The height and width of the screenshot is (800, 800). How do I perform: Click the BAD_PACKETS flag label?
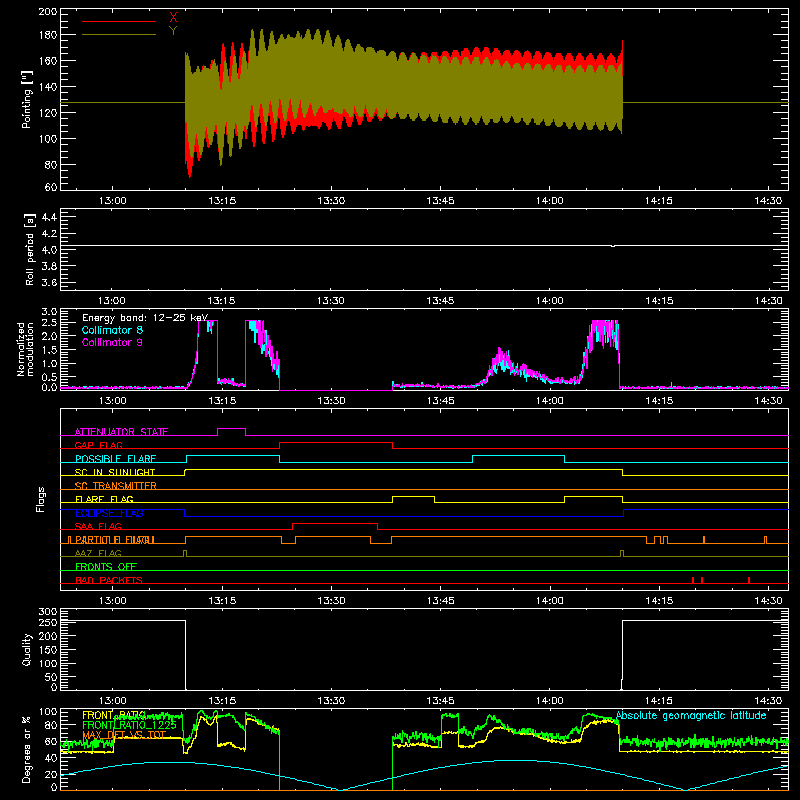pos(109,580)
